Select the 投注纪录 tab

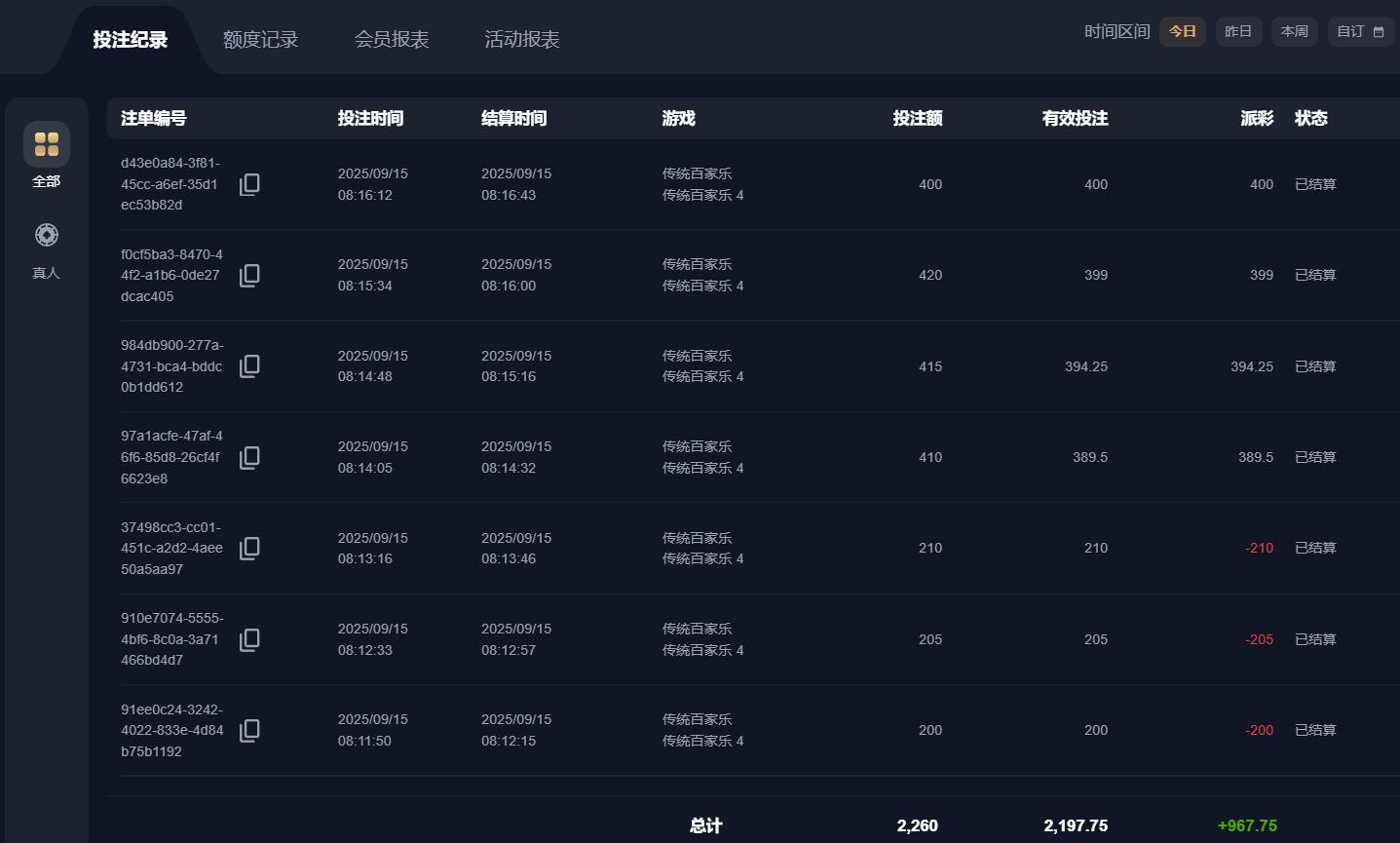coord(131,40)
